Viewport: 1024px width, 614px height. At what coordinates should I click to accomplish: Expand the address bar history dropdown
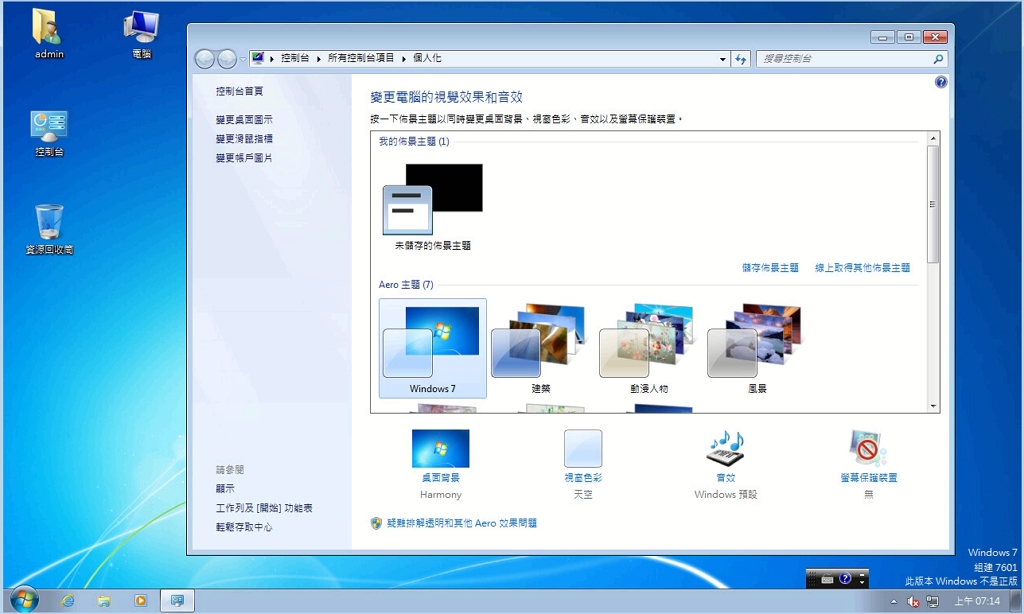click(722, 59)
